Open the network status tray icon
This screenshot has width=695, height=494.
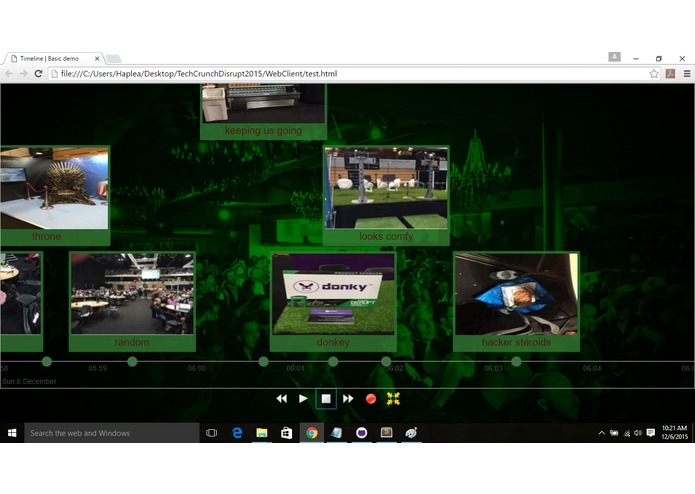[x=627, y=433]
